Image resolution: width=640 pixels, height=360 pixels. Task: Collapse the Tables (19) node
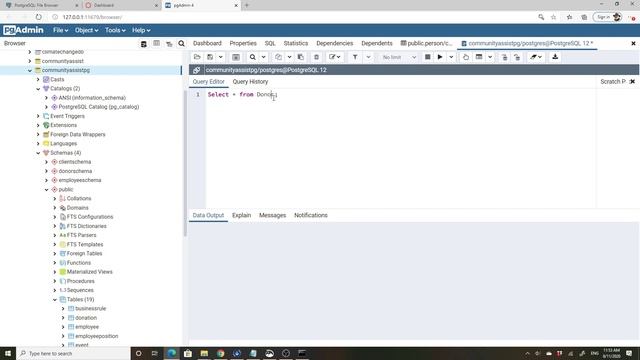(55, 300)
